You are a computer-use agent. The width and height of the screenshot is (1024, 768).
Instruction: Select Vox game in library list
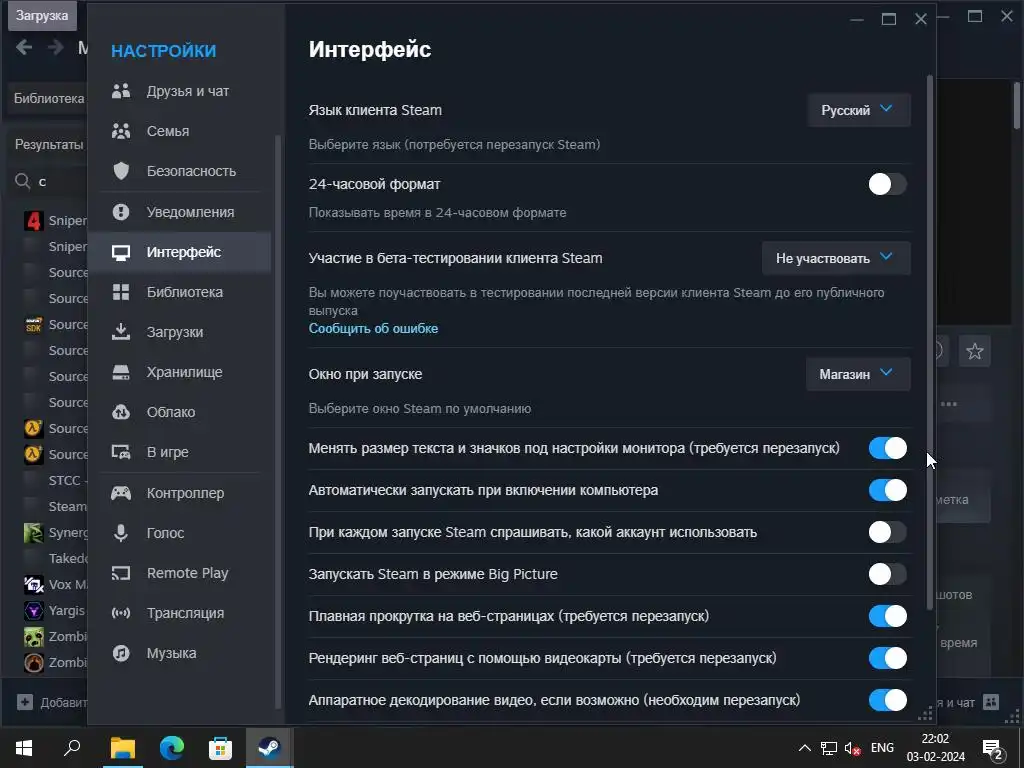[54, 584]
